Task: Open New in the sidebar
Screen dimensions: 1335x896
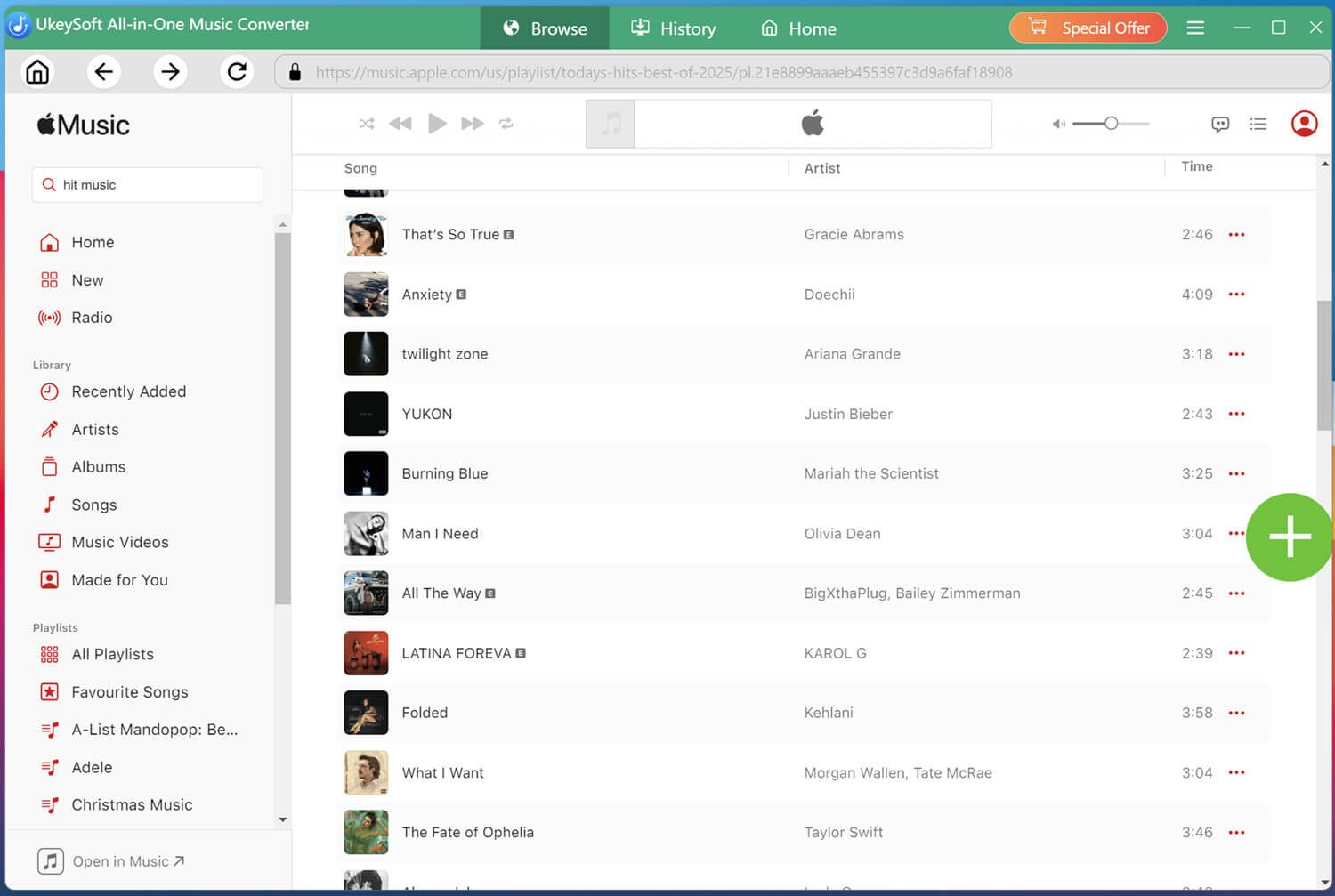Action: (71, 280)
